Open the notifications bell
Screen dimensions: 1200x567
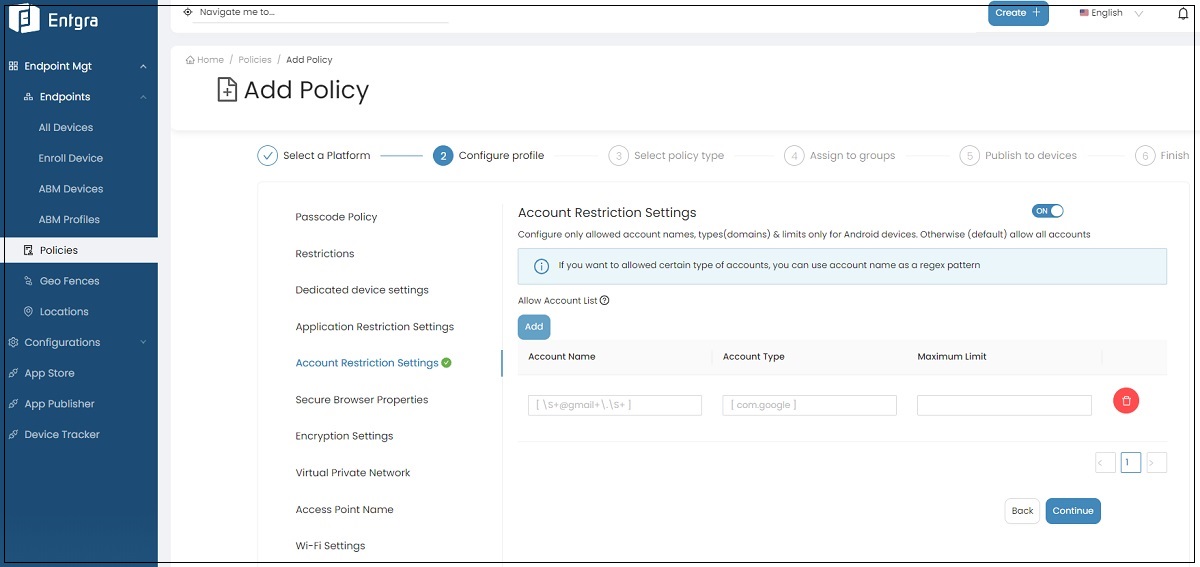click(1183, 13)
